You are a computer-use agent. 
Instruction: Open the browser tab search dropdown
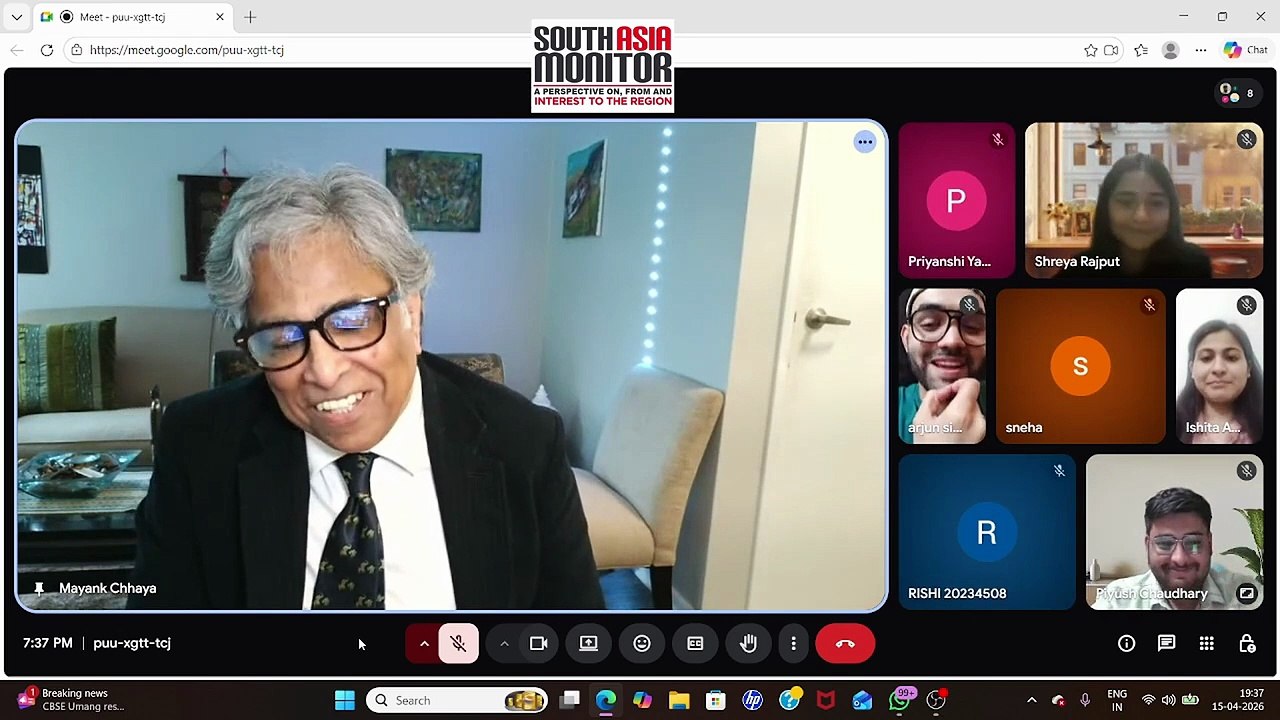[x=17, y=17]
